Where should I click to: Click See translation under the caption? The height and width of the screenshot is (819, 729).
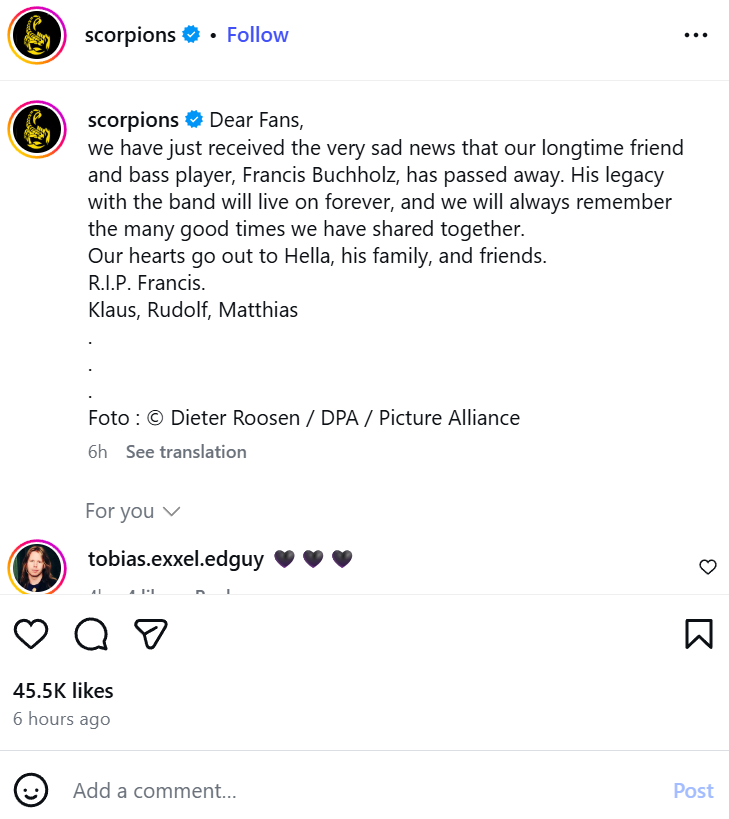pos(186,452)
